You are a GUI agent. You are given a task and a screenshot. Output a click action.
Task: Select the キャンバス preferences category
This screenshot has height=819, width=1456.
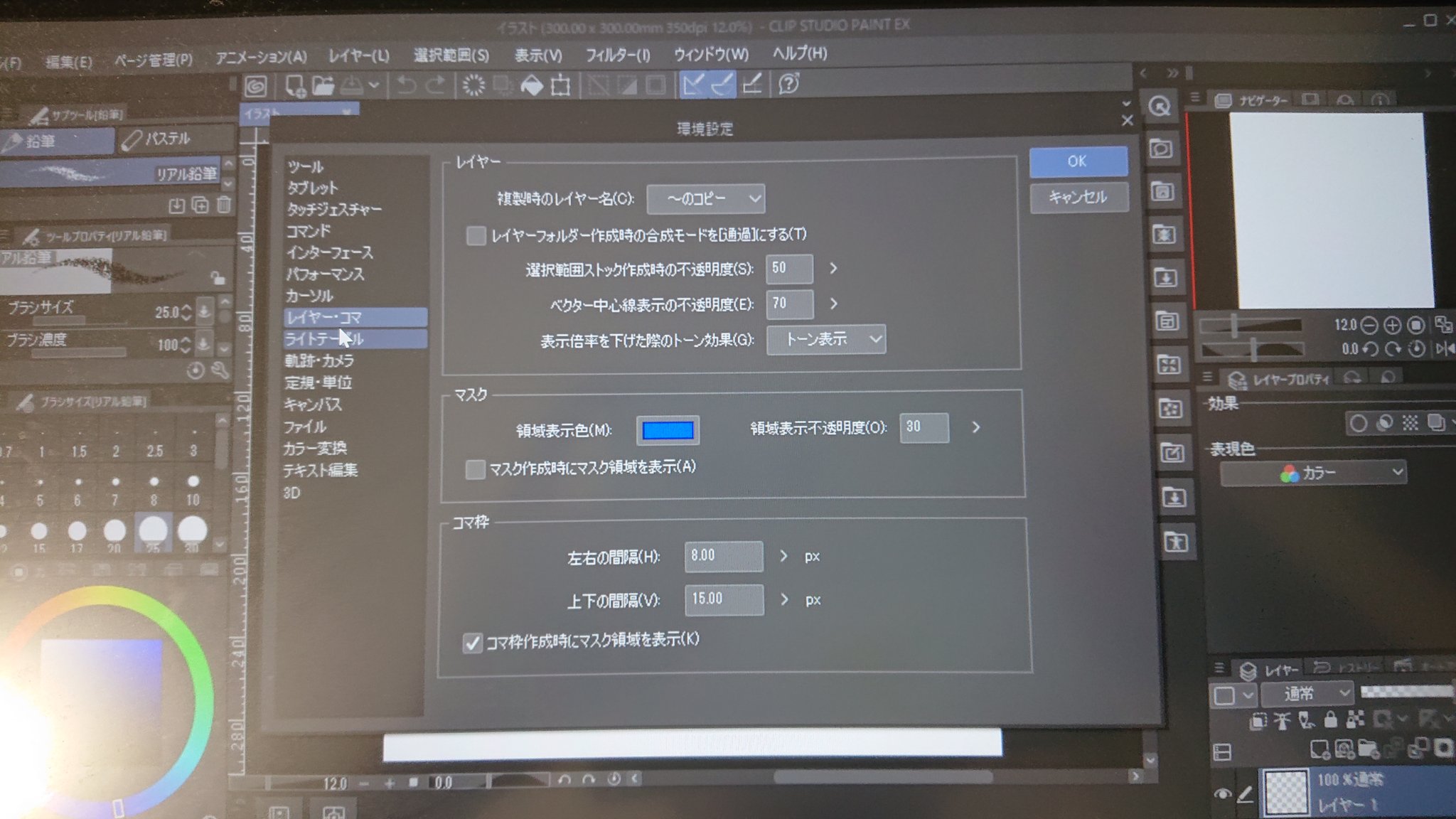coord(313,405)
